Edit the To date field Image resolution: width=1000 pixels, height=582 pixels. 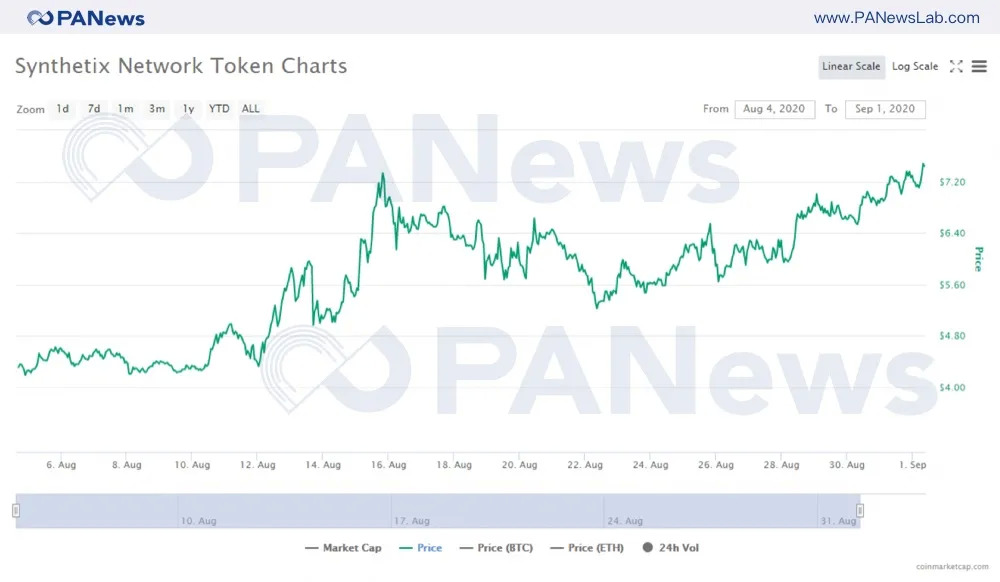point(885,109)
